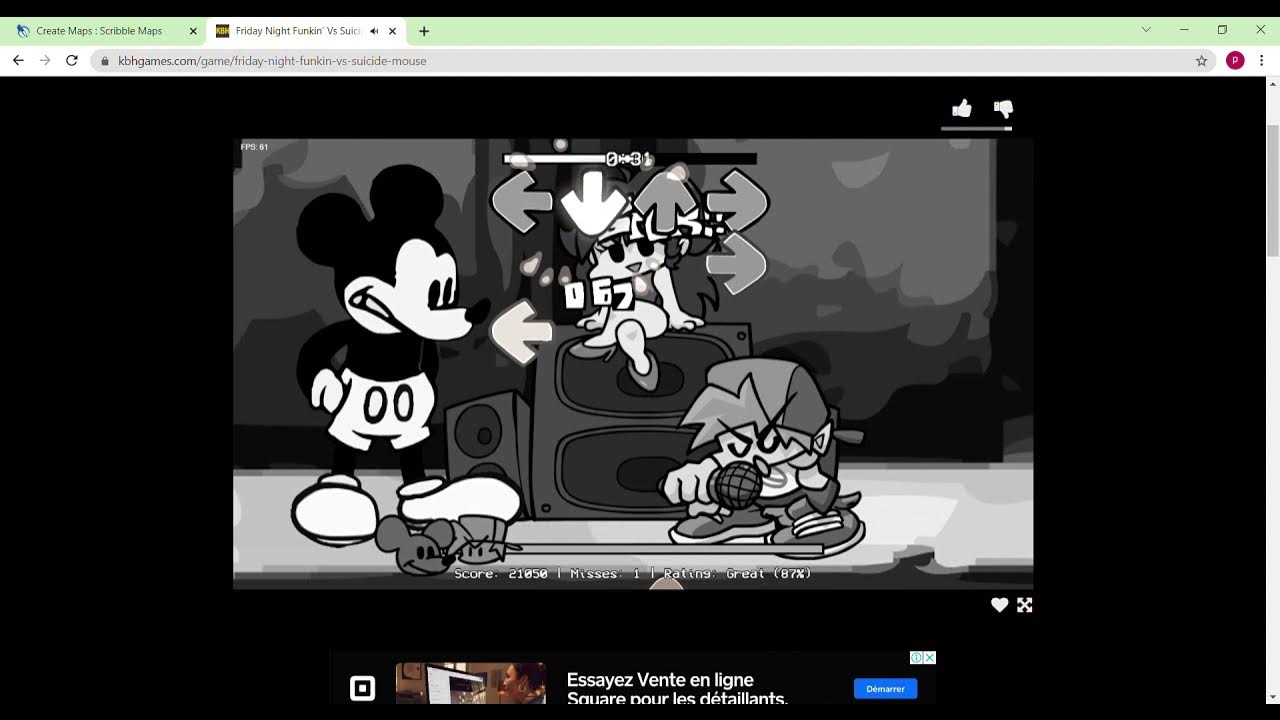Minimize the Chrome window
The image size is (1280, 720).
1184,30
